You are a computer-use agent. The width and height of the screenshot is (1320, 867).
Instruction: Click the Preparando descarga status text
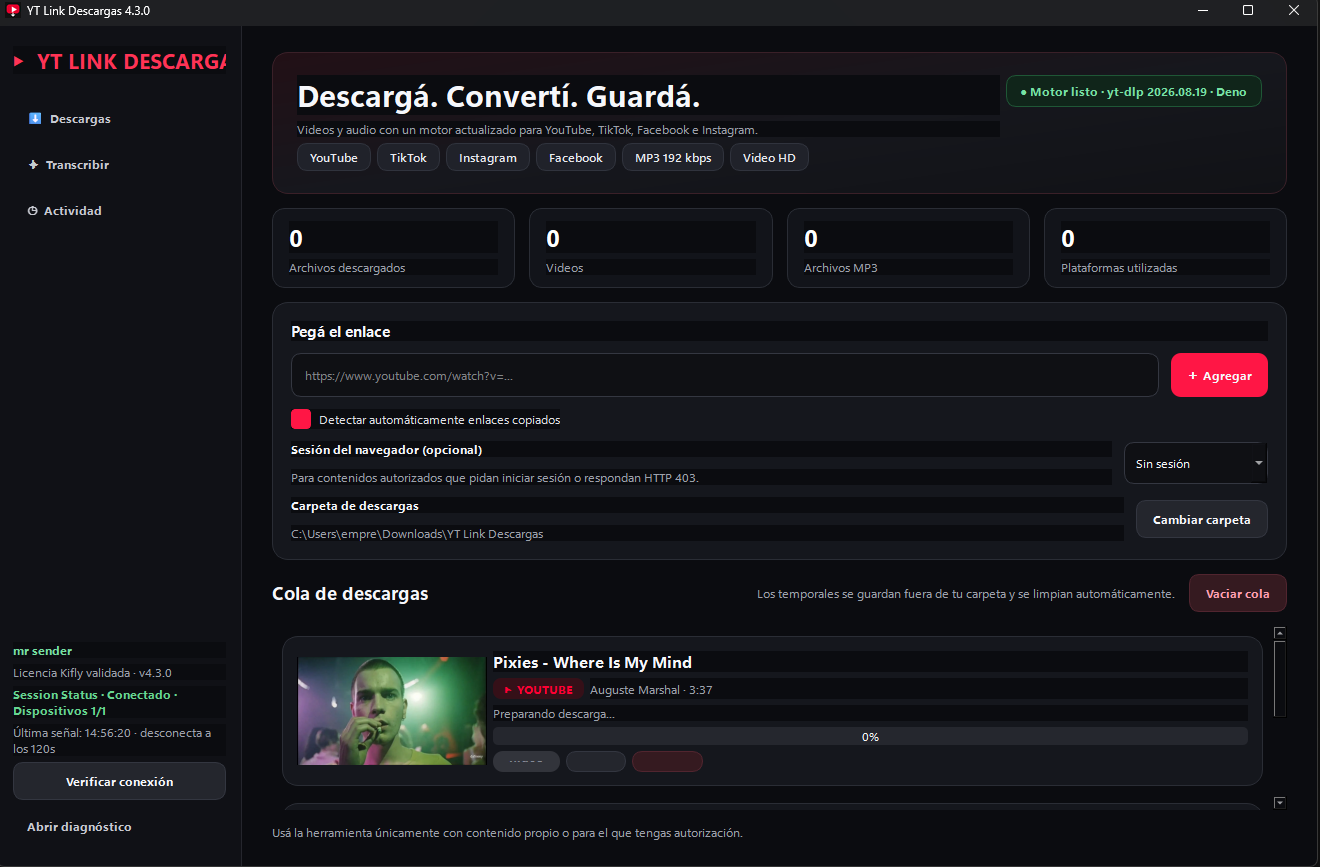coord(554,714)
